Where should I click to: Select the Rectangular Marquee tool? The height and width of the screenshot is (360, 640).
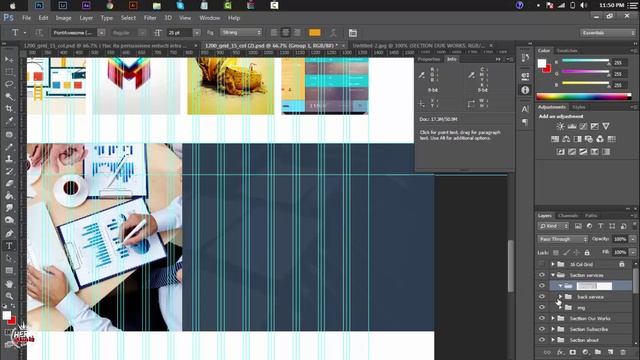click(9, 72)
